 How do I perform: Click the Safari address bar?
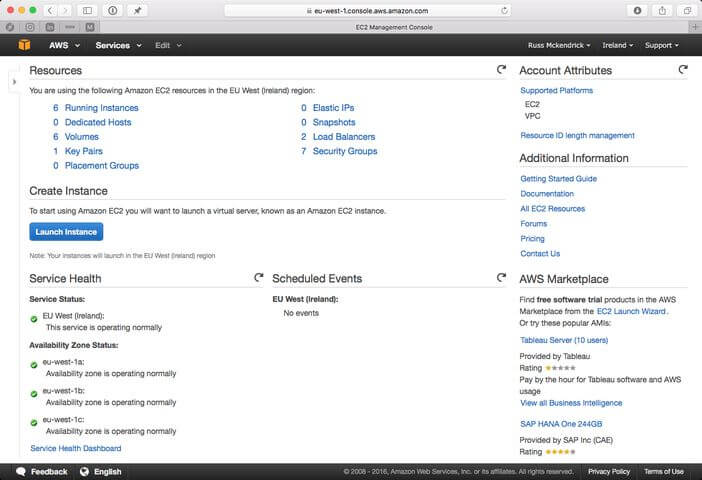367,11
